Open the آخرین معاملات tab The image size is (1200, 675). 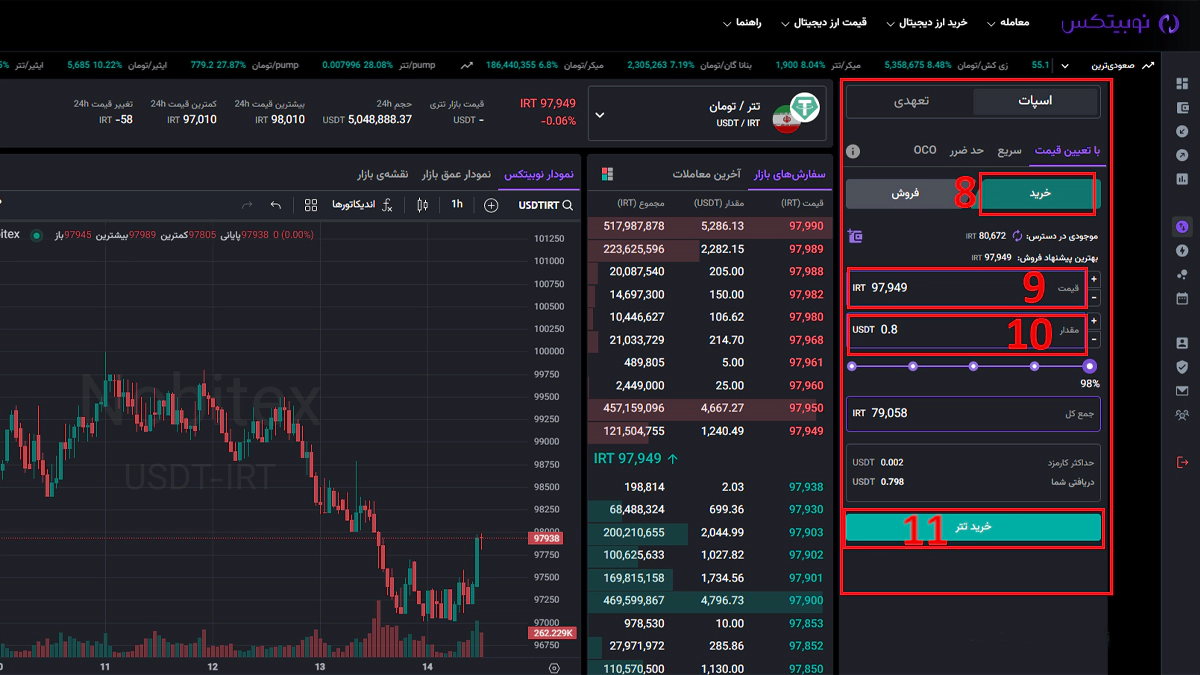coord(706,174)
